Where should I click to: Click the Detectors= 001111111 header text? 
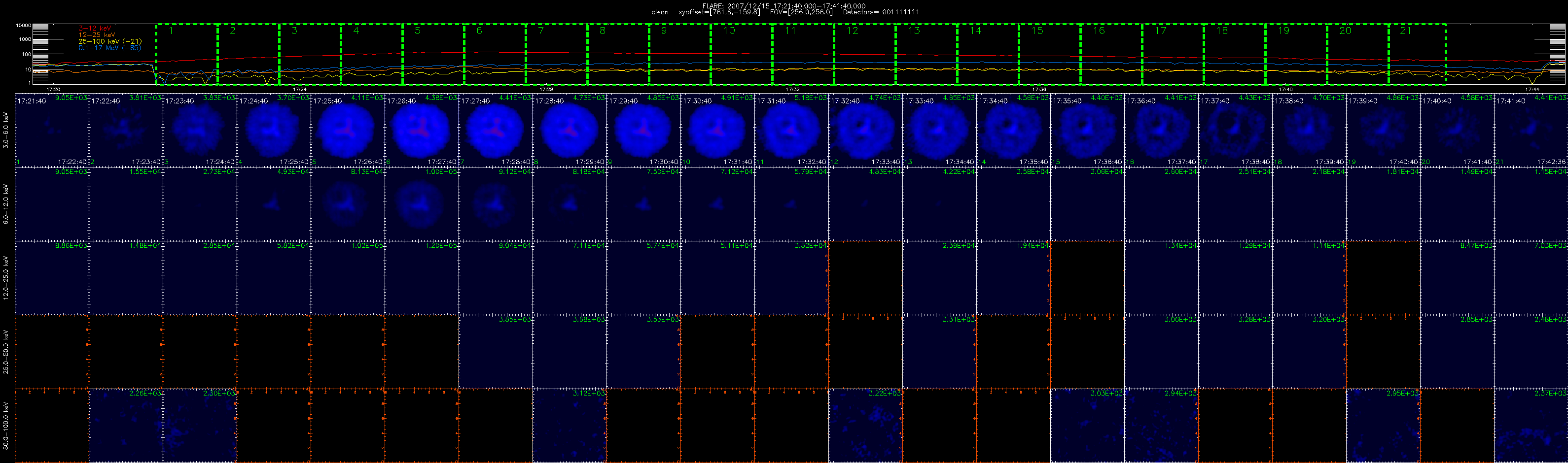[x=881, y=12]
